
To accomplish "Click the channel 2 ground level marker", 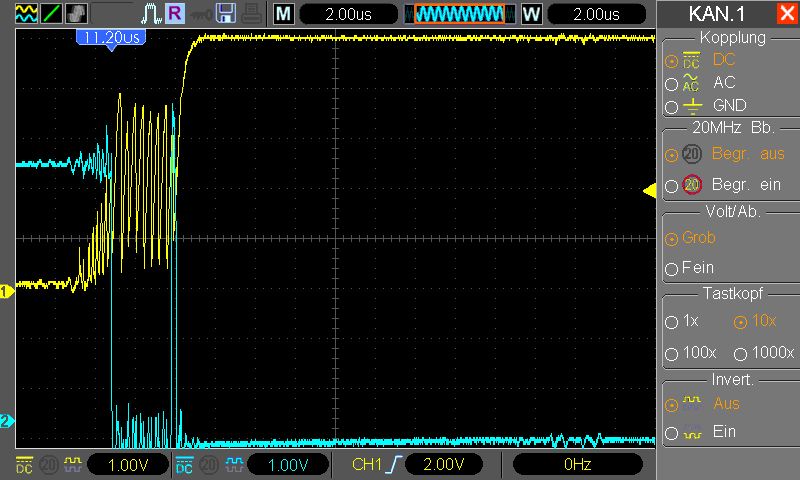I will (x=7, y=421).
